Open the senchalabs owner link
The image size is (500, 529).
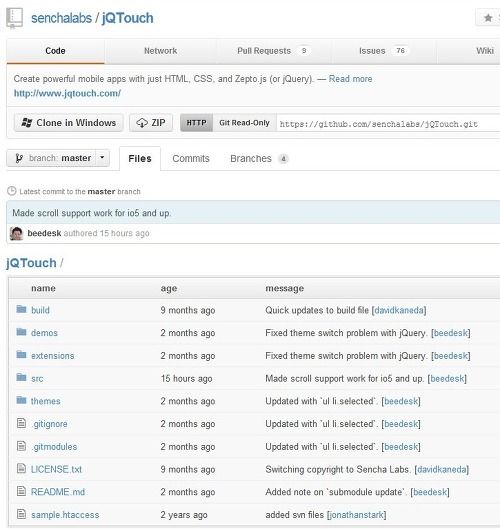(x=61, y=18)
